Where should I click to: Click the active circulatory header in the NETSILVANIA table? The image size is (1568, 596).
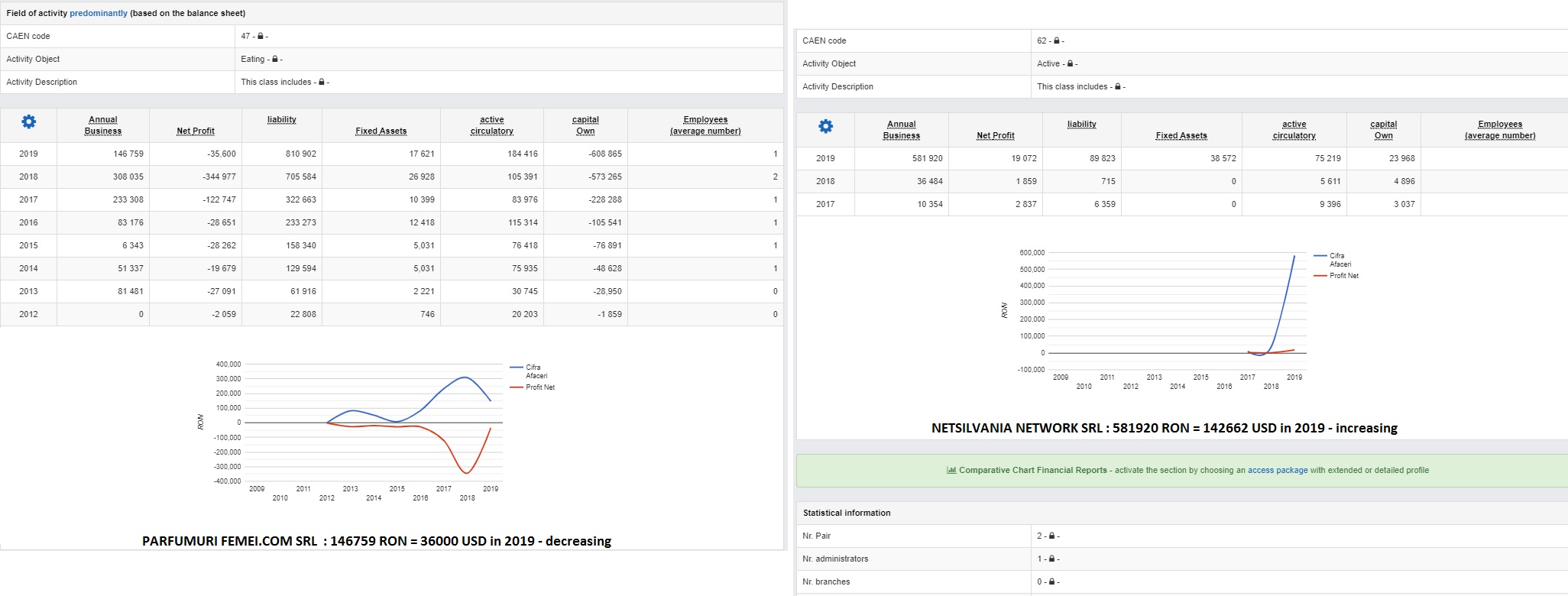(1294, 130)
